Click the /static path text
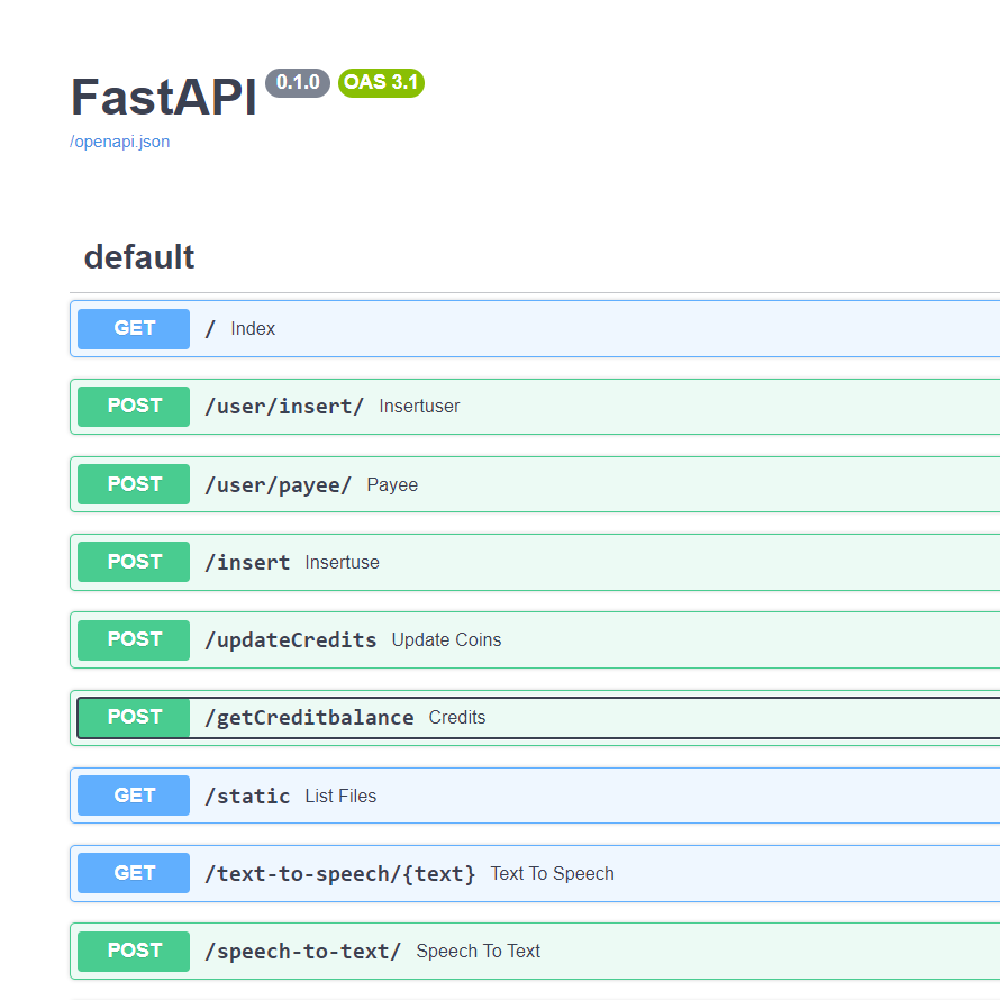The width and height of the screenshot is (1000, 1000). (247, 796)
